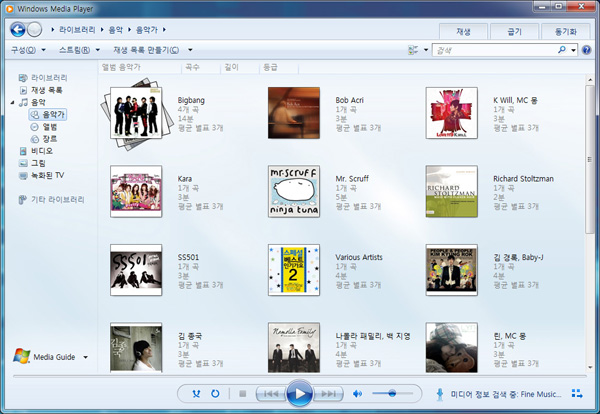Switch to the 굽기 tab

click(x=514, y=31)
